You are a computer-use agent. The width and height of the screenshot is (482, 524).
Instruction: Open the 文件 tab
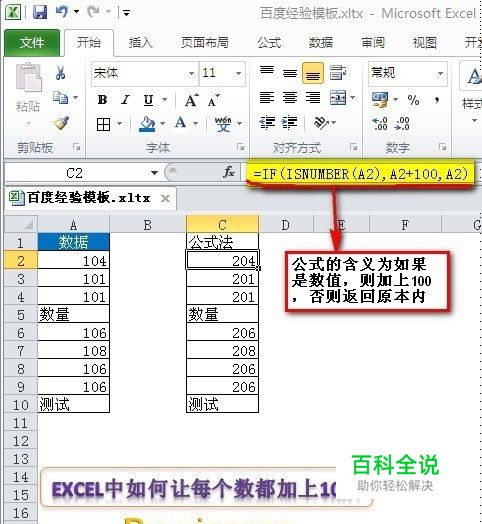coord(32,42)
